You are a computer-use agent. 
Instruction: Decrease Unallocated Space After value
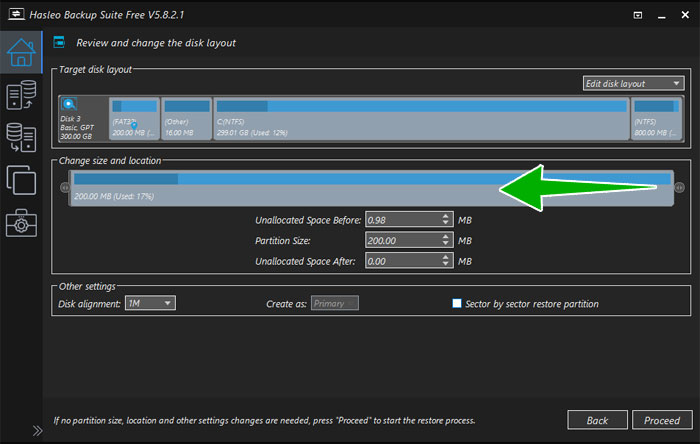[x=446, y=265]
